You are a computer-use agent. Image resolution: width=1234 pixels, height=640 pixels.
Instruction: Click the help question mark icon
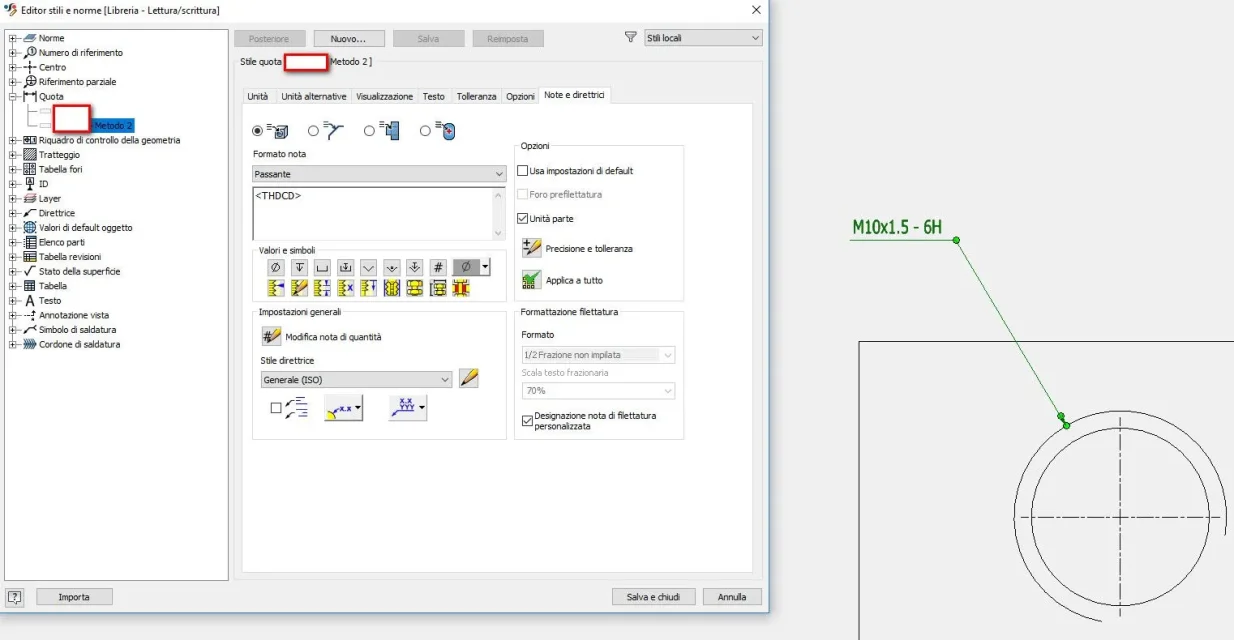point(15,597)
